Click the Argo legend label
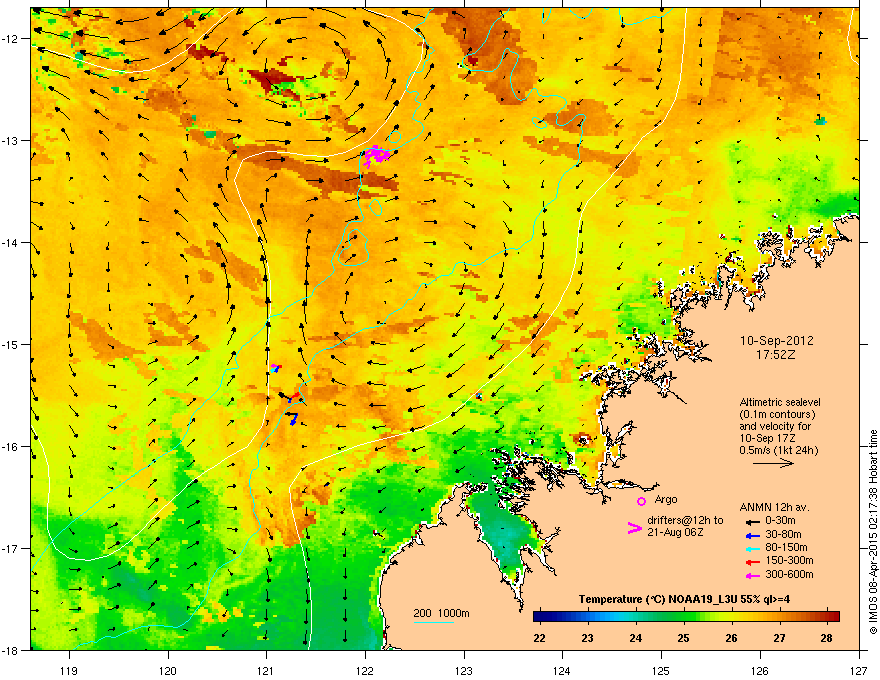This screenshot has height=680, width=880. [x=666, y=499]
